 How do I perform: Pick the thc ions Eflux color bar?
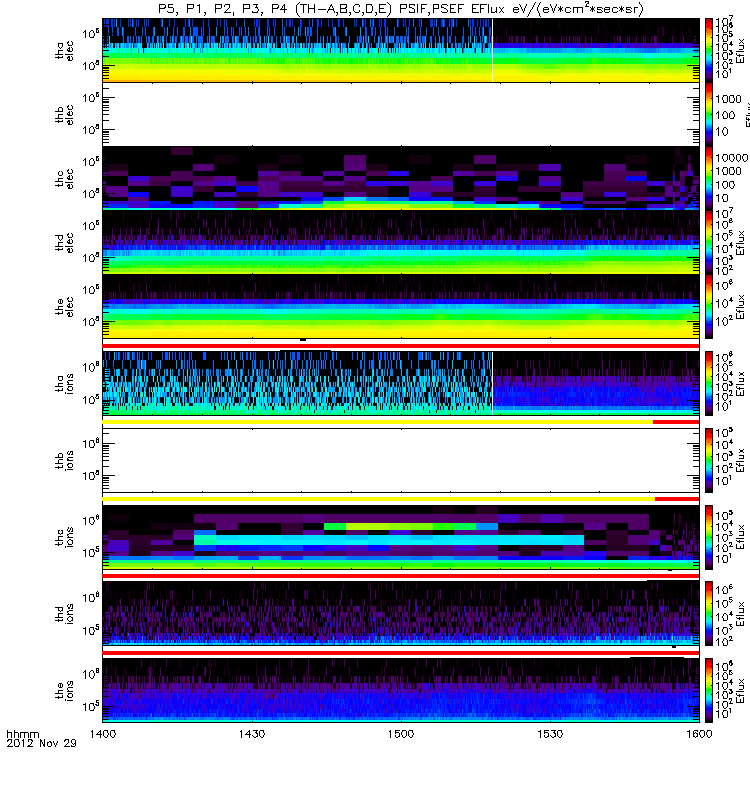709,537
